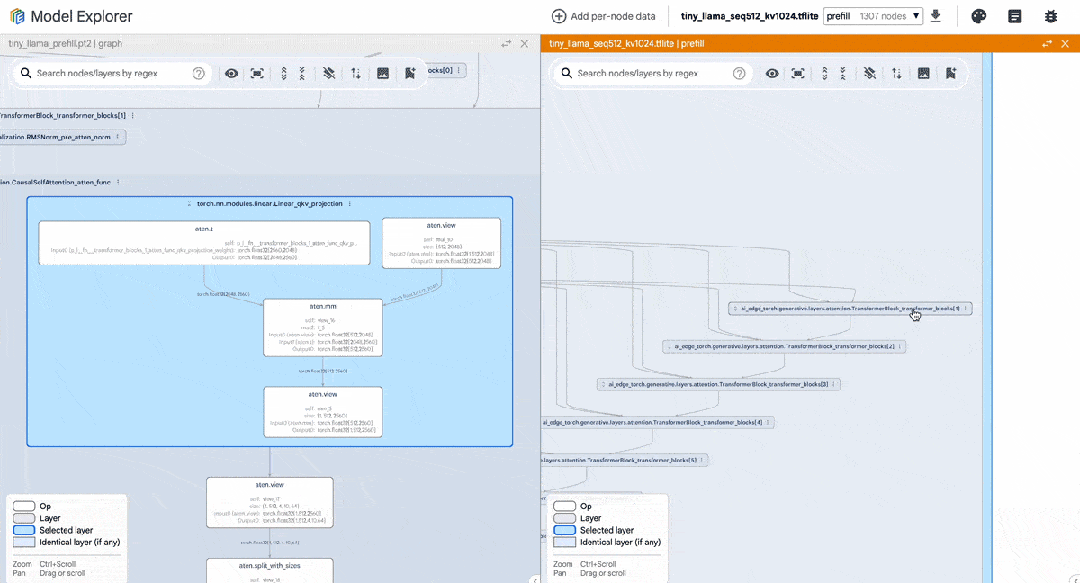This screenshot has height=583, width=1080.
Task: Open the color theme palette icon
Action: (x=979, y=16)
